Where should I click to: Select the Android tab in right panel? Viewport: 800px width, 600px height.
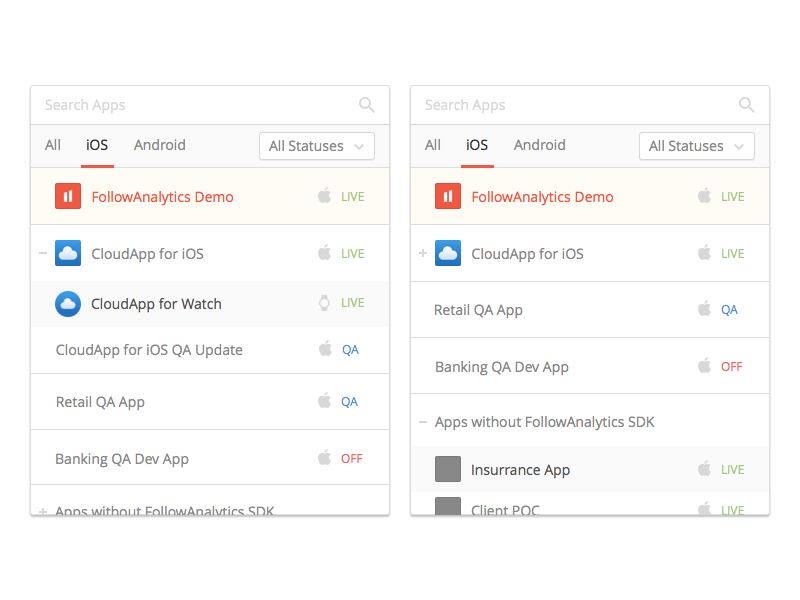click(x=540, y=145)
